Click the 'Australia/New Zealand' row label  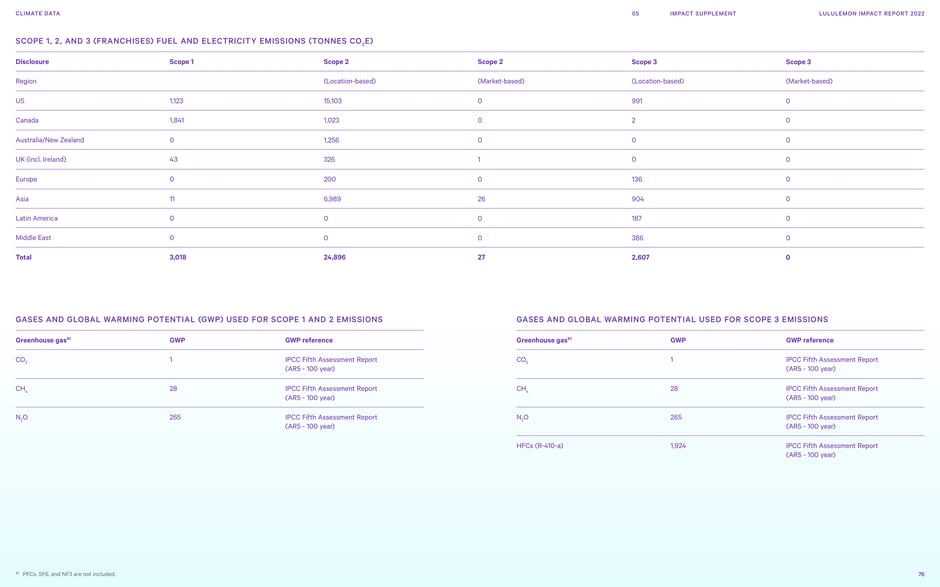(x=50, y=140)
